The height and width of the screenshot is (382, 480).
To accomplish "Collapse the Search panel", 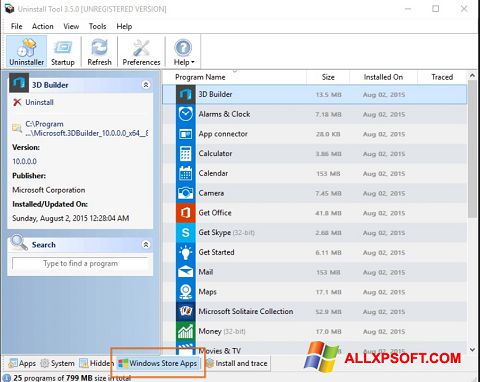I will (x=146, y=244).
